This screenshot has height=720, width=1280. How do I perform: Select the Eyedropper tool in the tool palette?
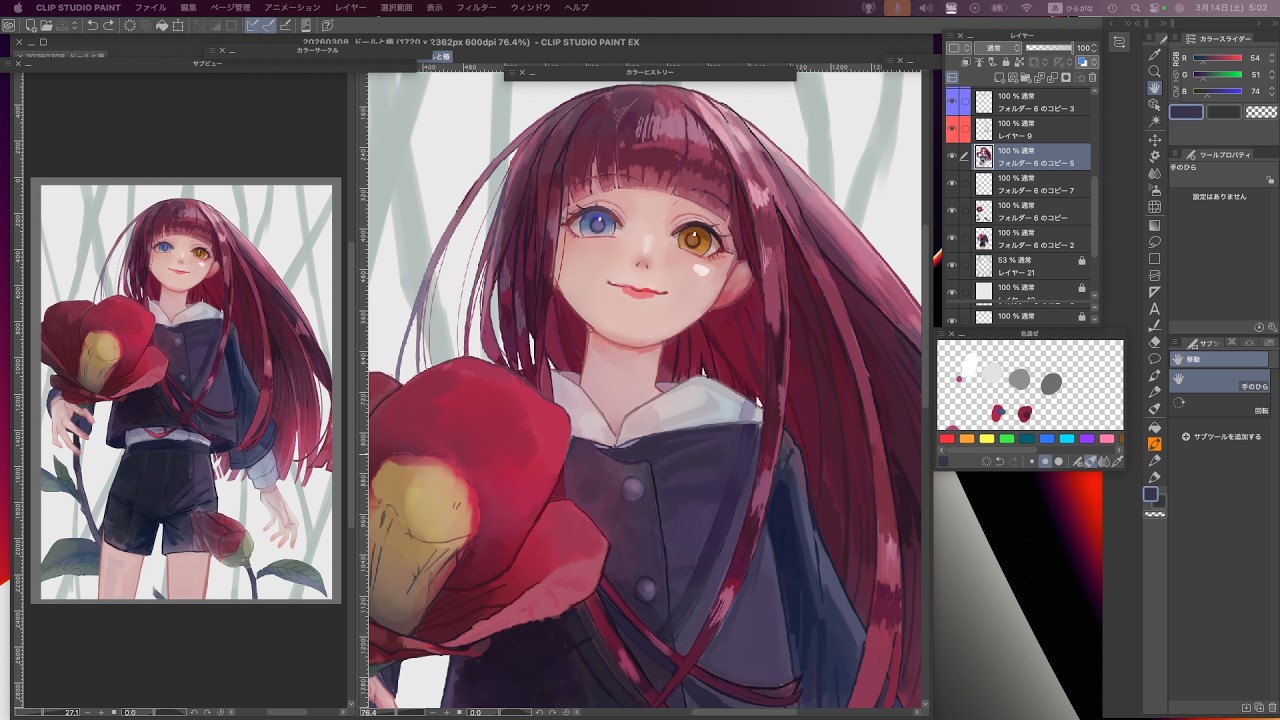click(1155, 55)
